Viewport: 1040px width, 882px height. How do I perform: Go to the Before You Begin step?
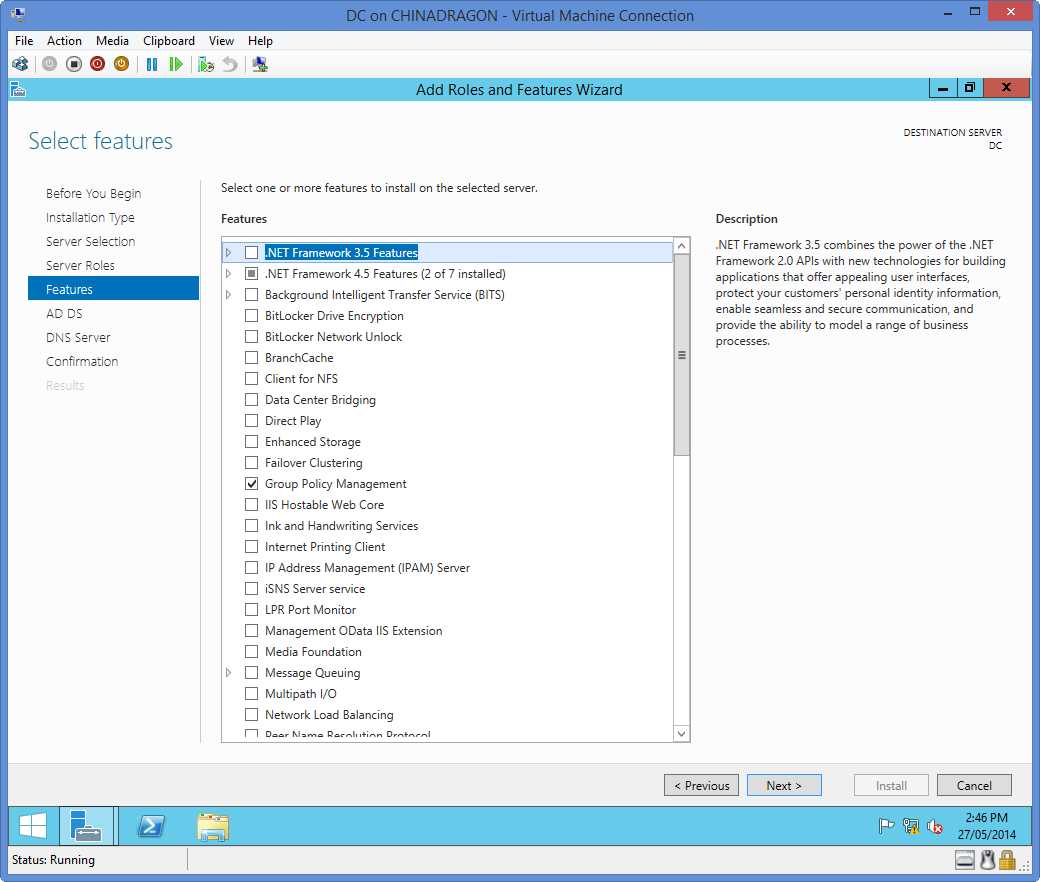click(x=93, y=194)
